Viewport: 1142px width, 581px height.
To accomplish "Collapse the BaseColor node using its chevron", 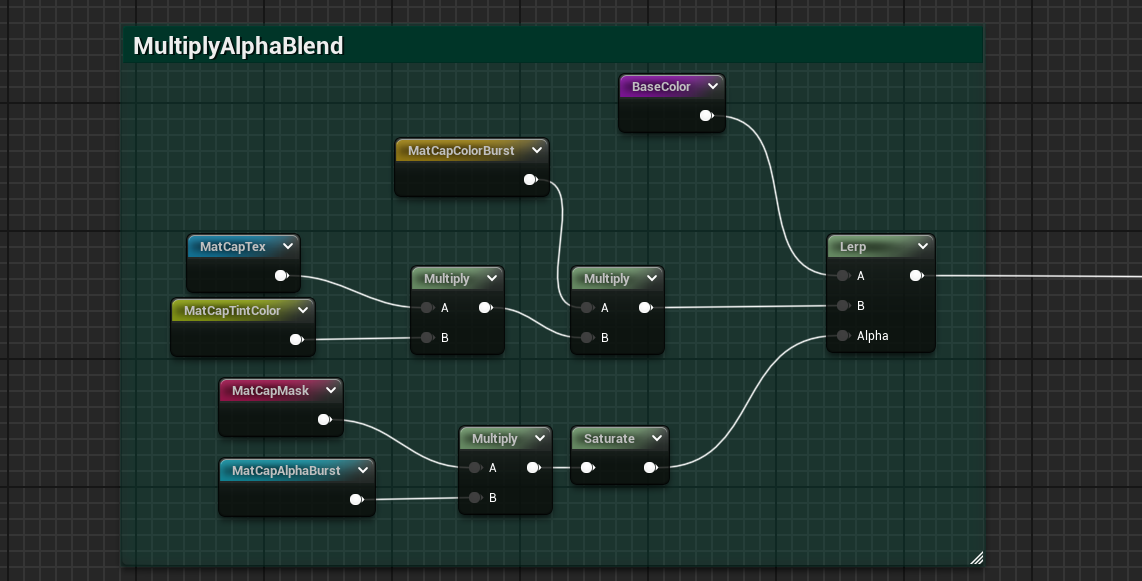I will coord(712,87).
